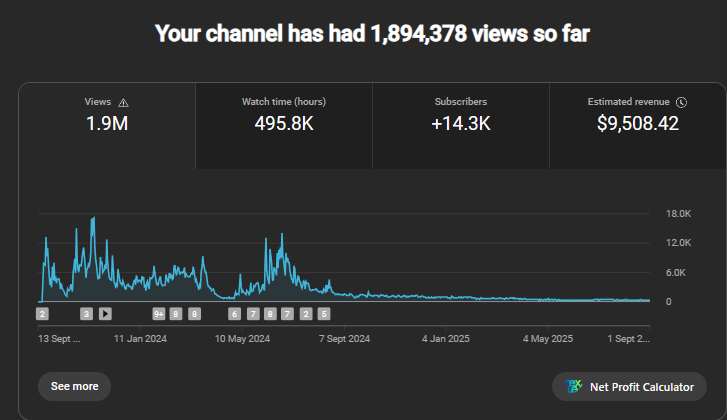Select the video marker labeled 5

coord(323,313)
